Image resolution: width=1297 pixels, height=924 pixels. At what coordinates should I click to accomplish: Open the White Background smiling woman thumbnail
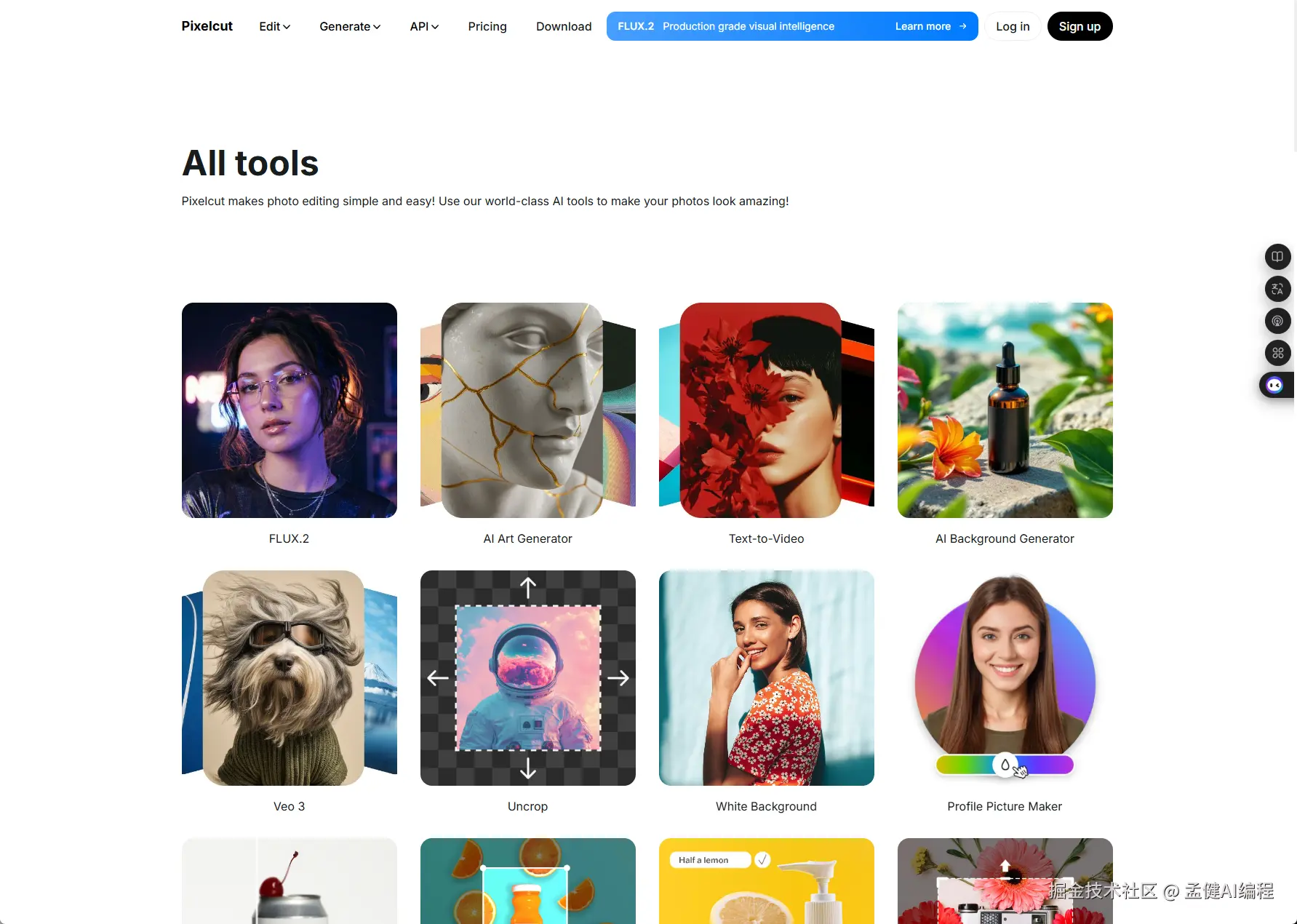tap(767, 678)
